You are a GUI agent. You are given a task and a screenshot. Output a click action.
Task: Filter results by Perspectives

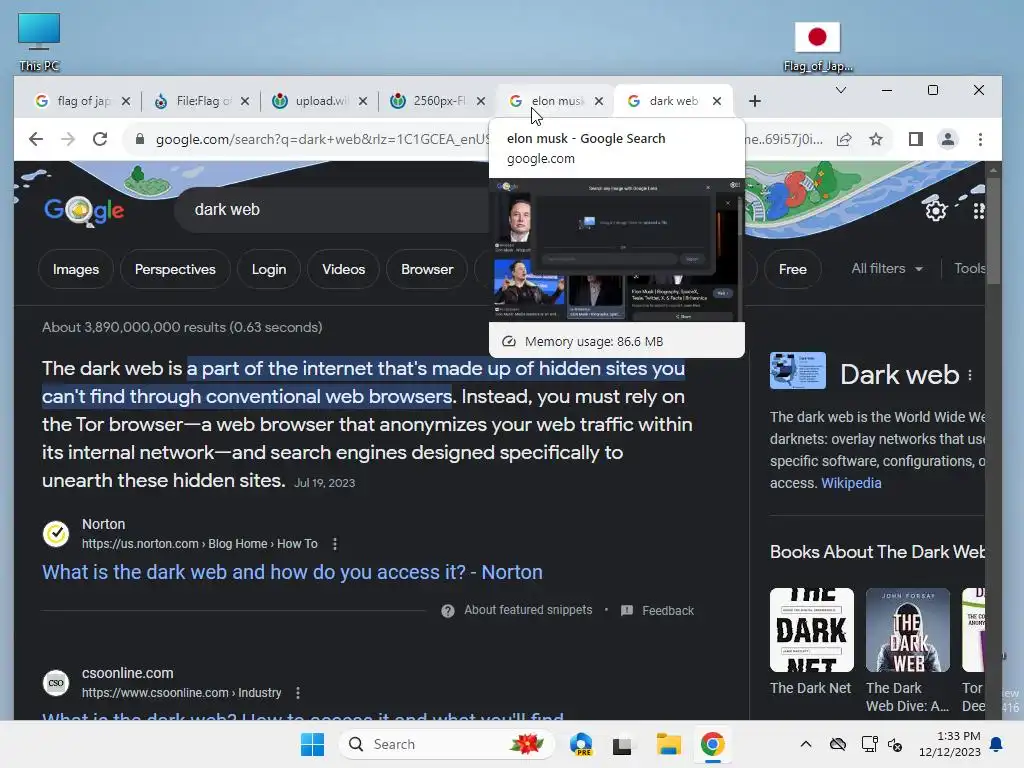(x=175, y=269)
